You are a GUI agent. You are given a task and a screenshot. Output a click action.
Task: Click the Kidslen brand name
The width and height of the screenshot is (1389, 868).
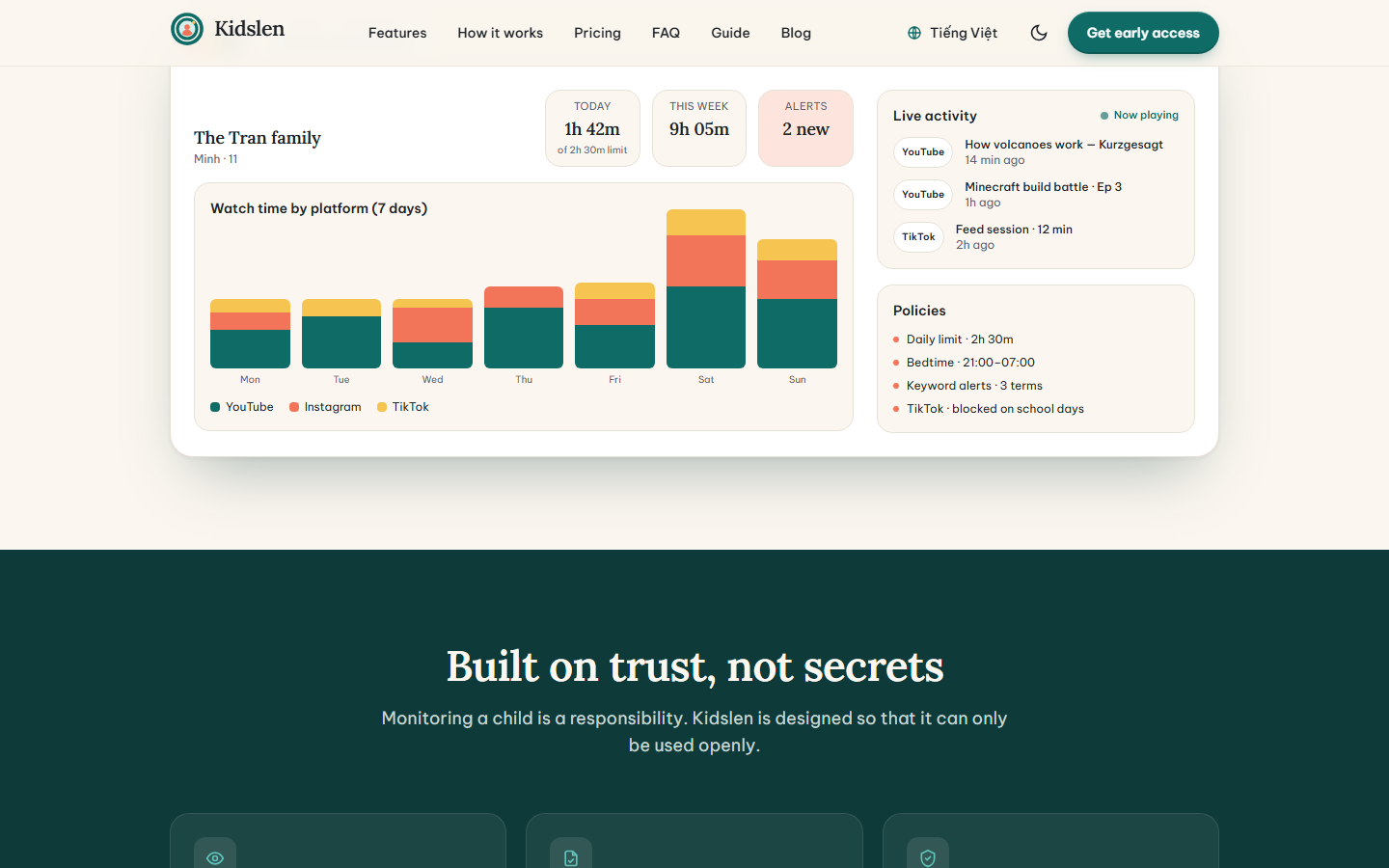point(249,29)
